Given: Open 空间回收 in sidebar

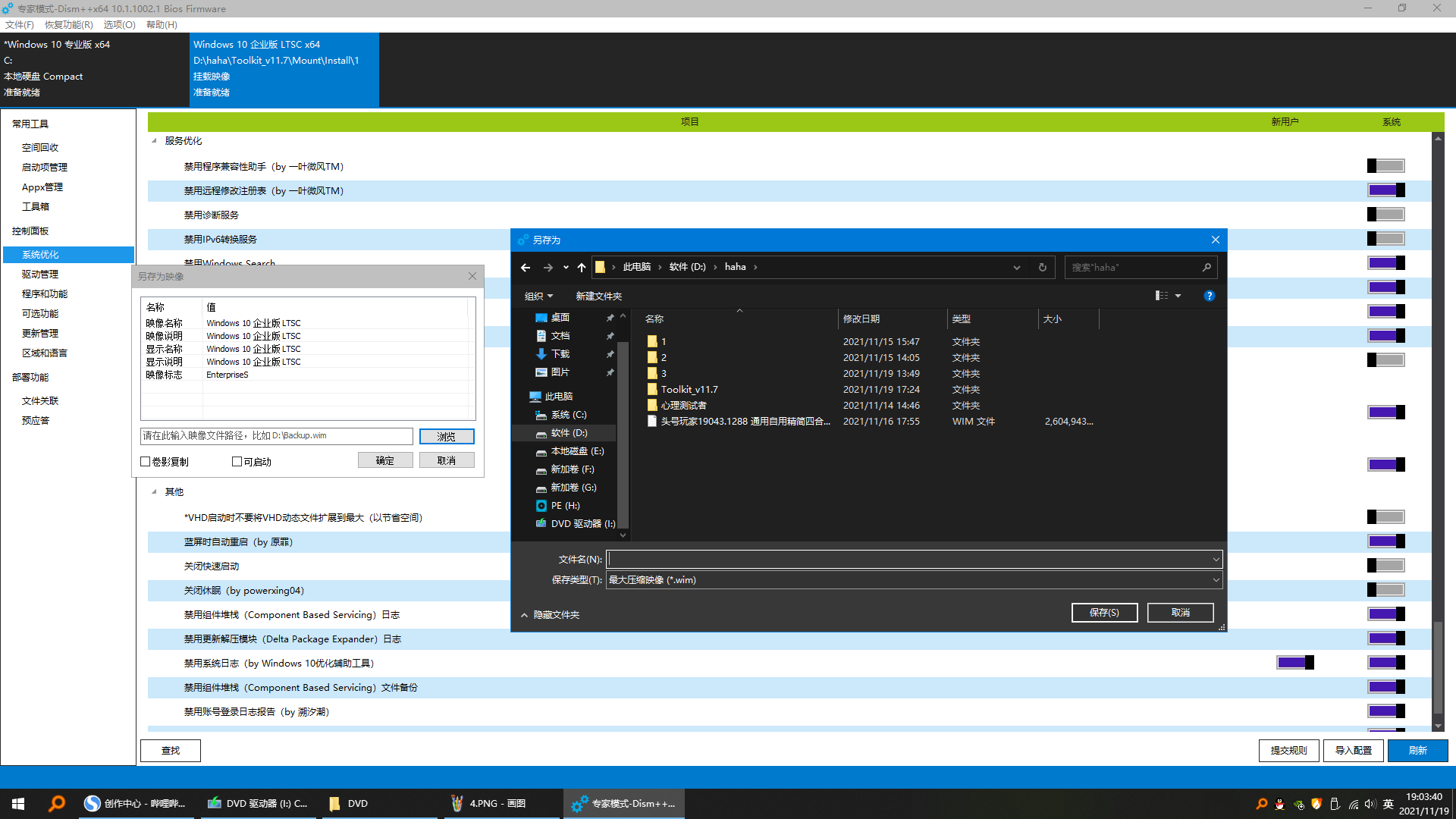Looking at the screenshot, I should (40, 148).
